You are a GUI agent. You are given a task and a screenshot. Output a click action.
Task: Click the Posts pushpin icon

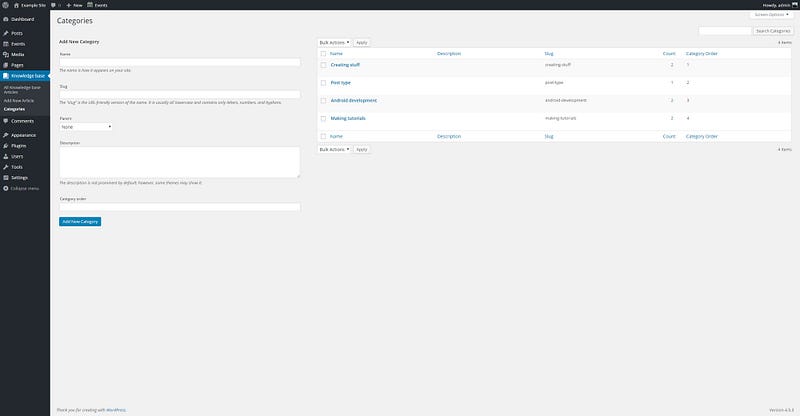click(6, 33)
